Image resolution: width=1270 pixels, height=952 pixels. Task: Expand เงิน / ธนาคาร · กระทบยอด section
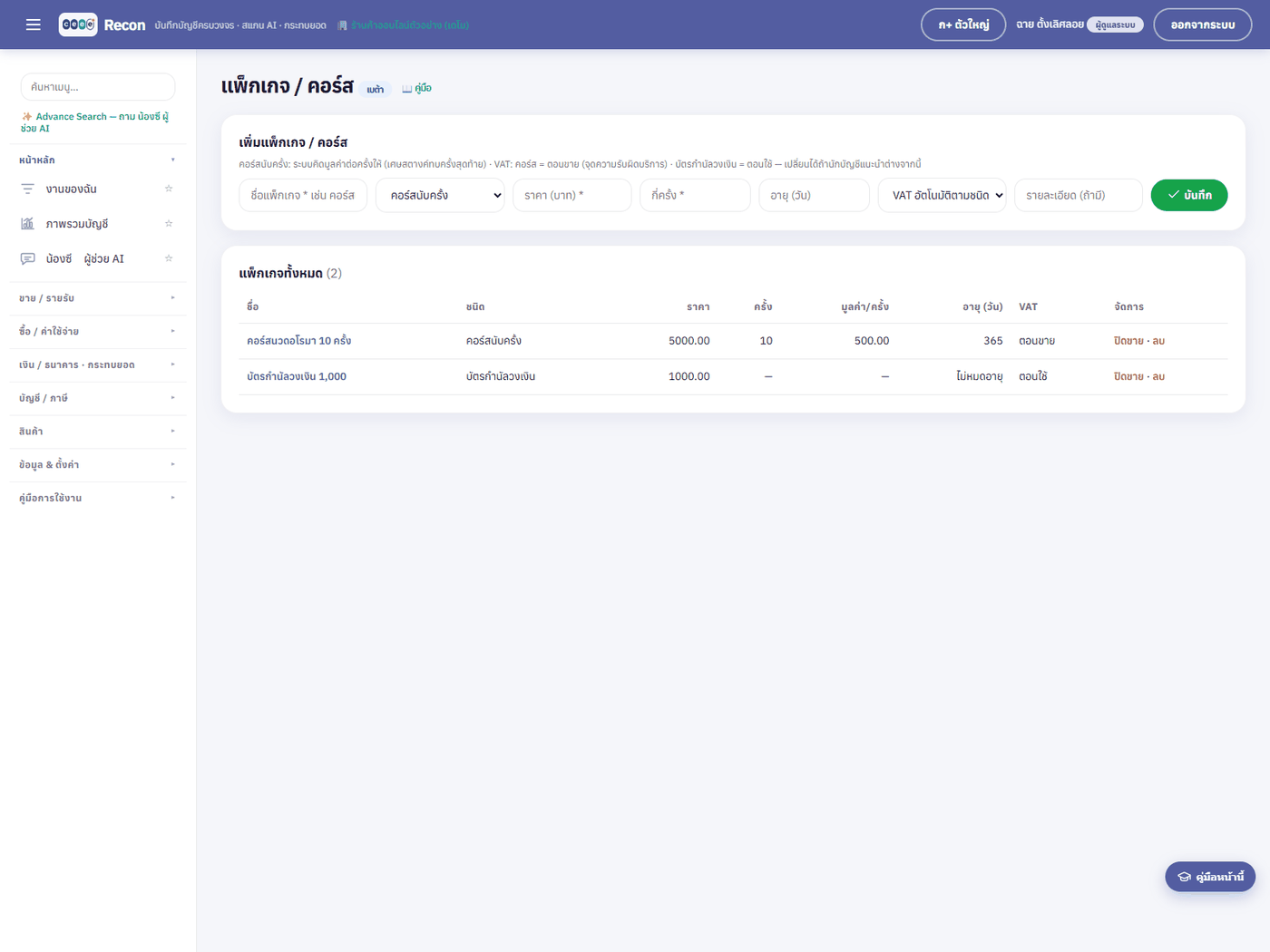click(97, 364)
